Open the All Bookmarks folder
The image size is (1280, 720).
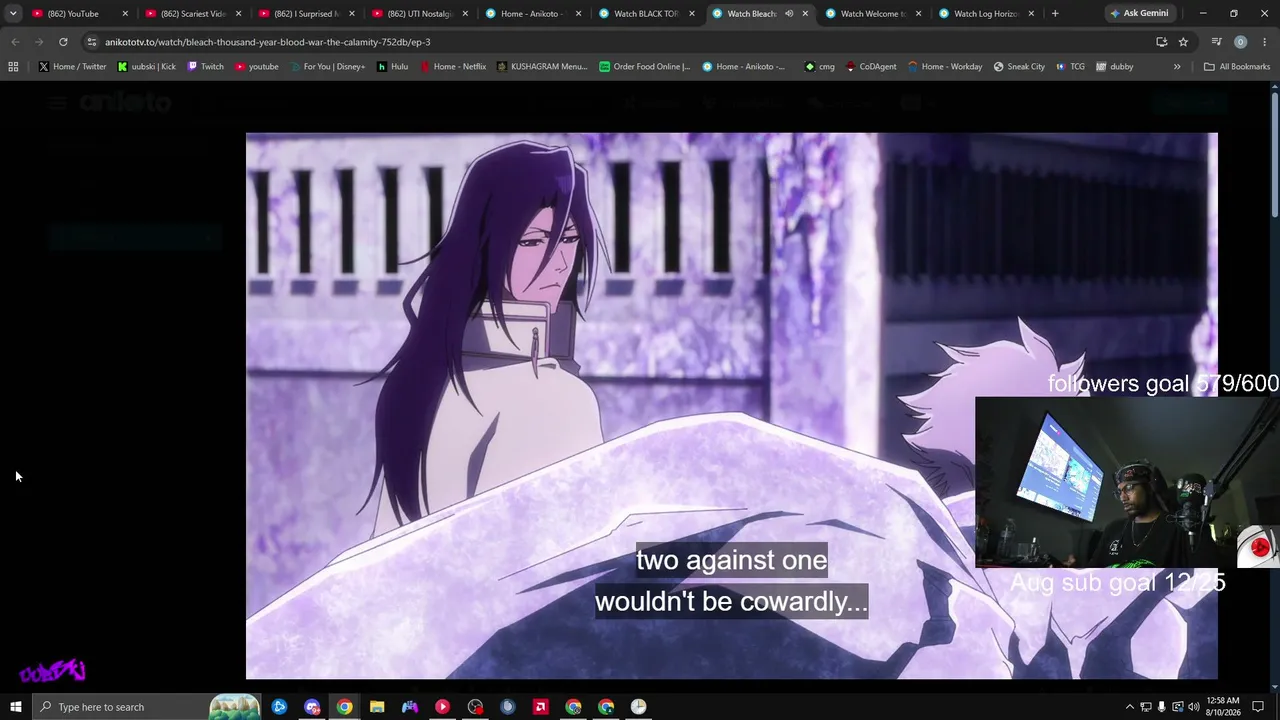(x=1237, y=67)
